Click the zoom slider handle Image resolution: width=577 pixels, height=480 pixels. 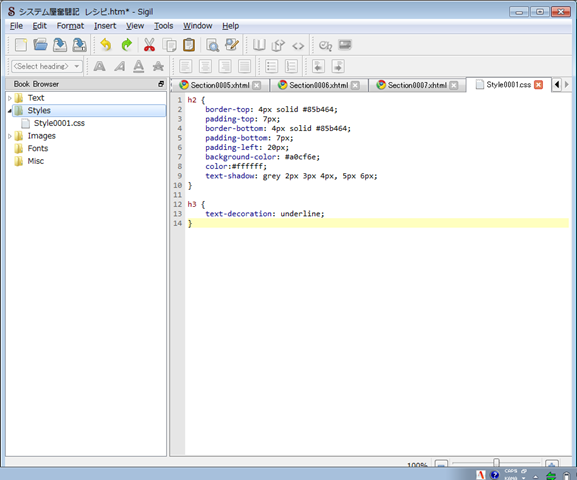(x=496, y=462)
